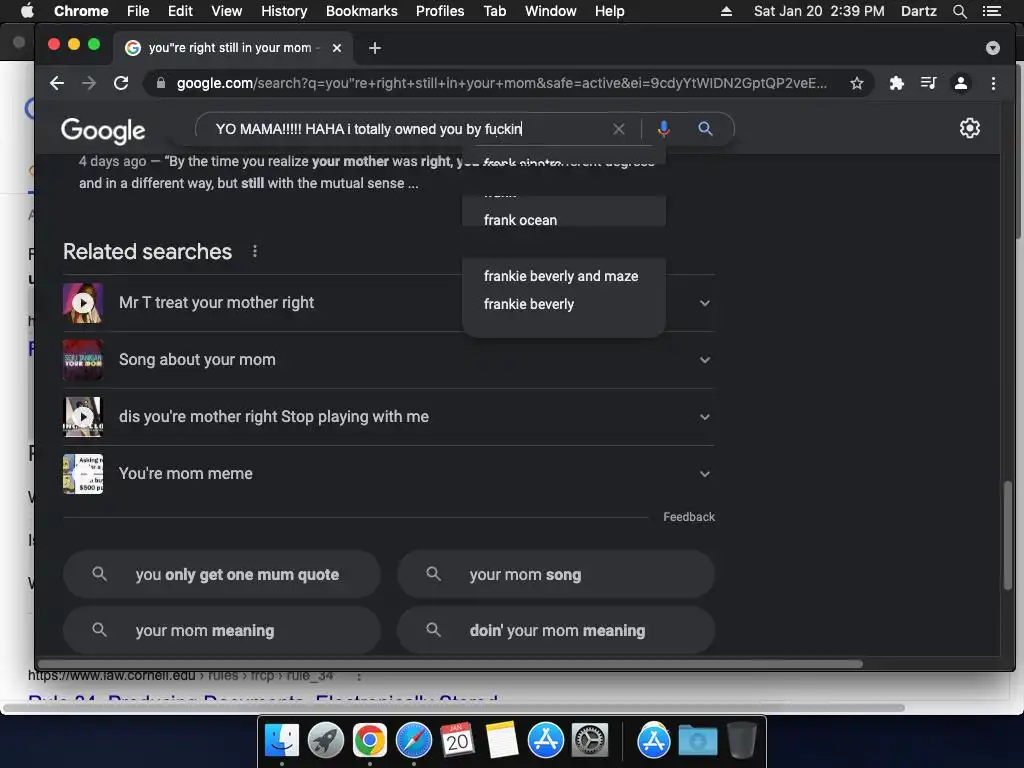The width and height of the screenshot is (1024, 768).
Task: Open Trash in the Dock
Action: click(x=741, y=740)
